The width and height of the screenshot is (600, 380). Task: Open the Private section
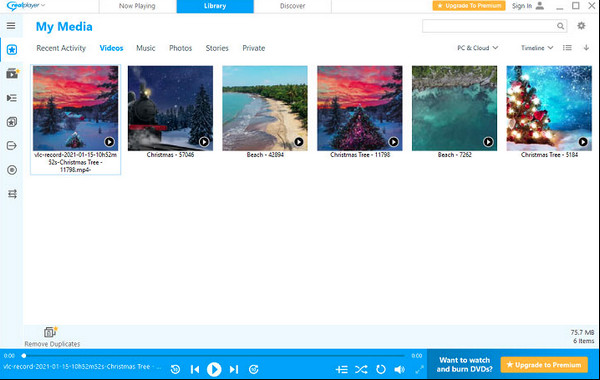(x=254, y=48)
